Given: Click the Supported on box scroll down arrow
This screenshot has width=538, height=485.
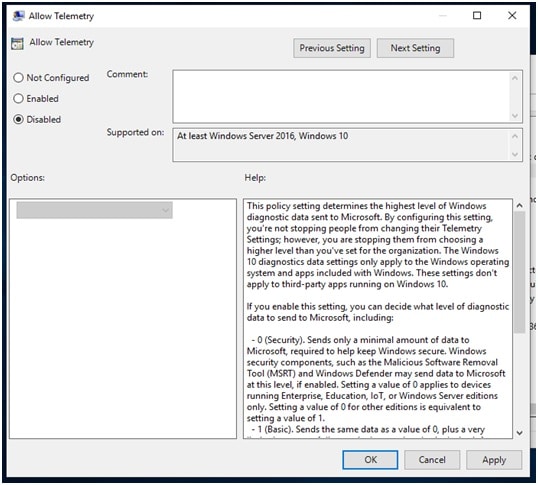Looking at the screenshot, I should pos(515,154).
